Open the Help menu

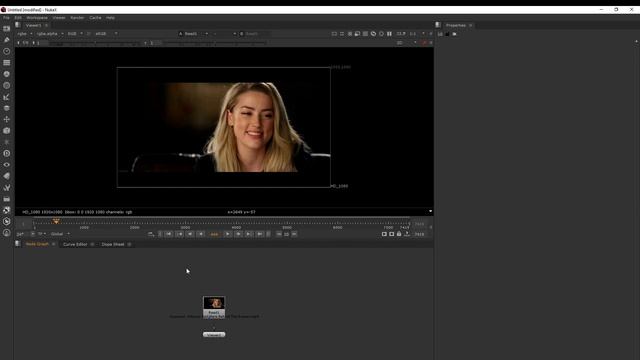tap(110, 18)
